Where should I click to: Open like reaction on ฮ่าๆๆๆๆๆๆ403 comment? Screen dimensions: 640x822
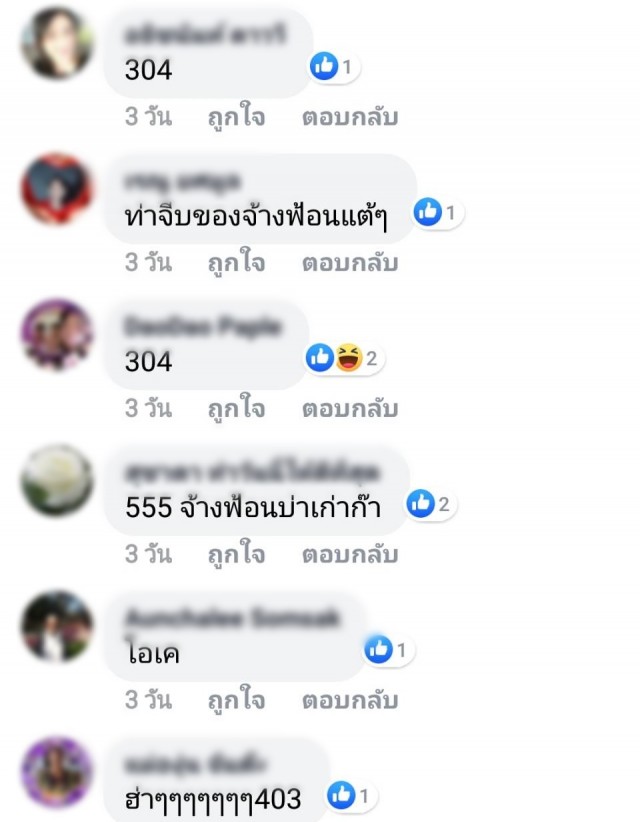pyautogui.click(x=341, y=795)
